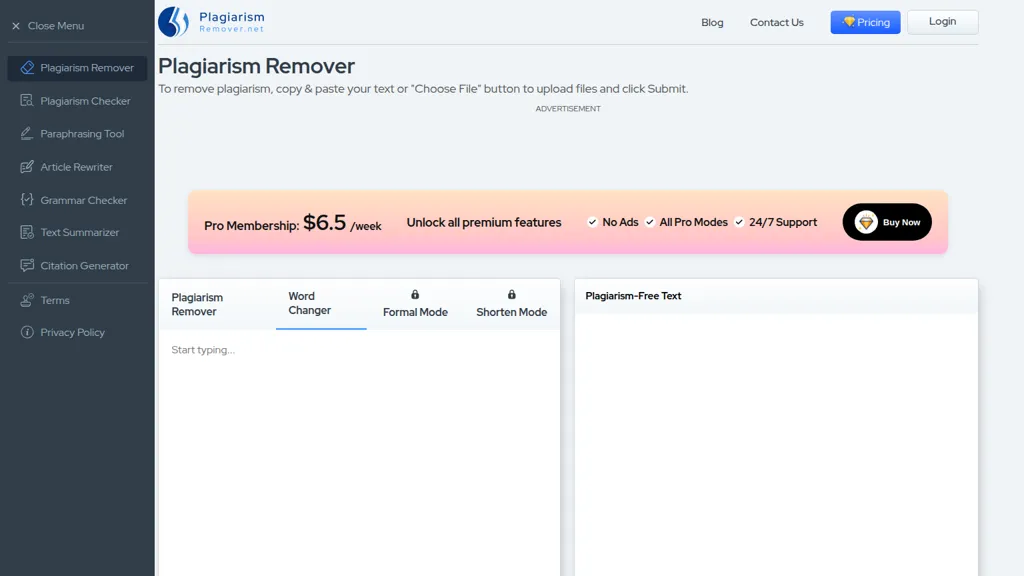Click the Paraphrasing Tool pencil icon
Image resolution: width=1024 pixels, height=576 pixels.
click(x=27, y=133)
